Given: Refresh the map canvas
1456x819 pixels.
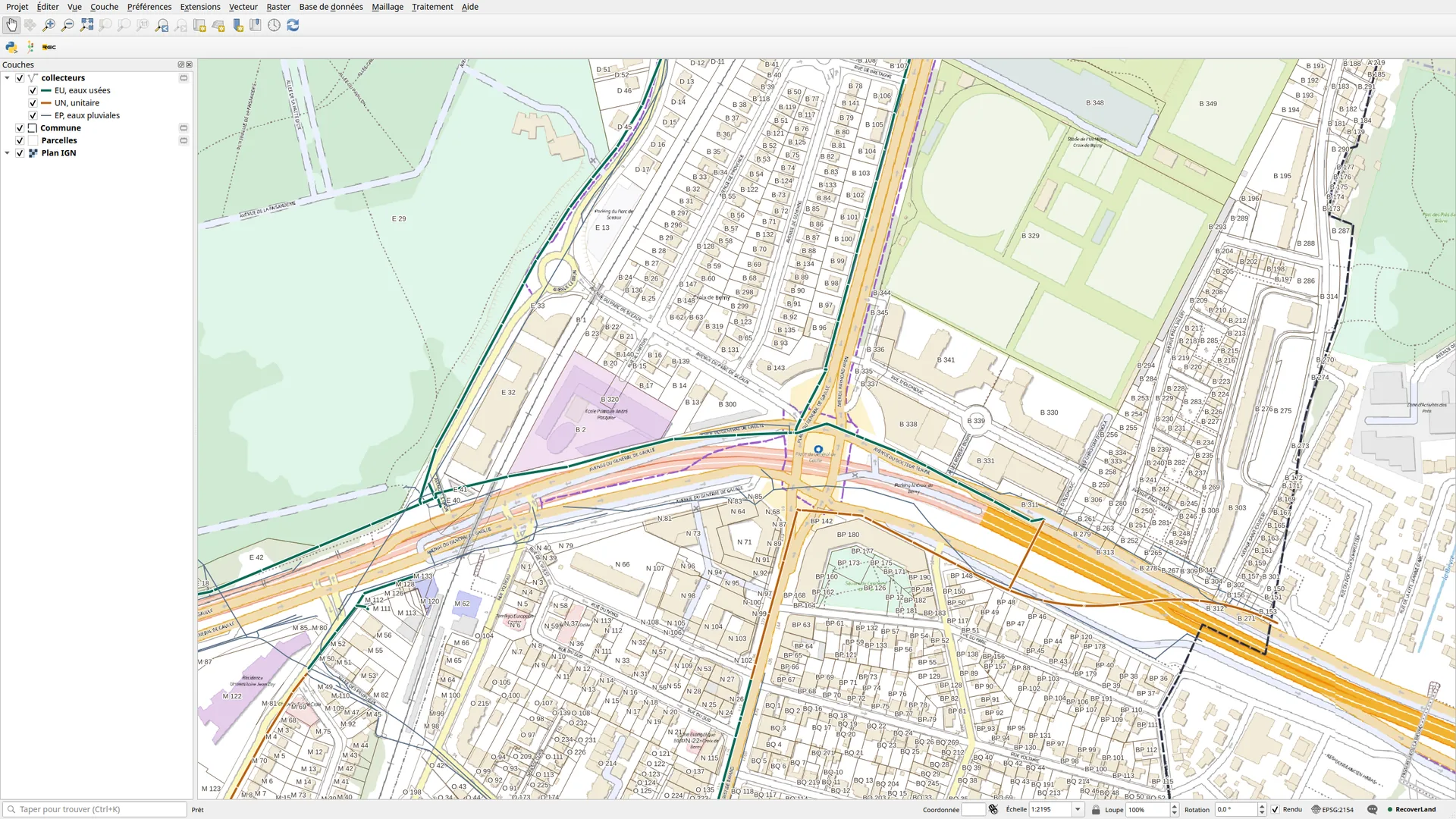Looking at the screenshot, I should [293, 25].
